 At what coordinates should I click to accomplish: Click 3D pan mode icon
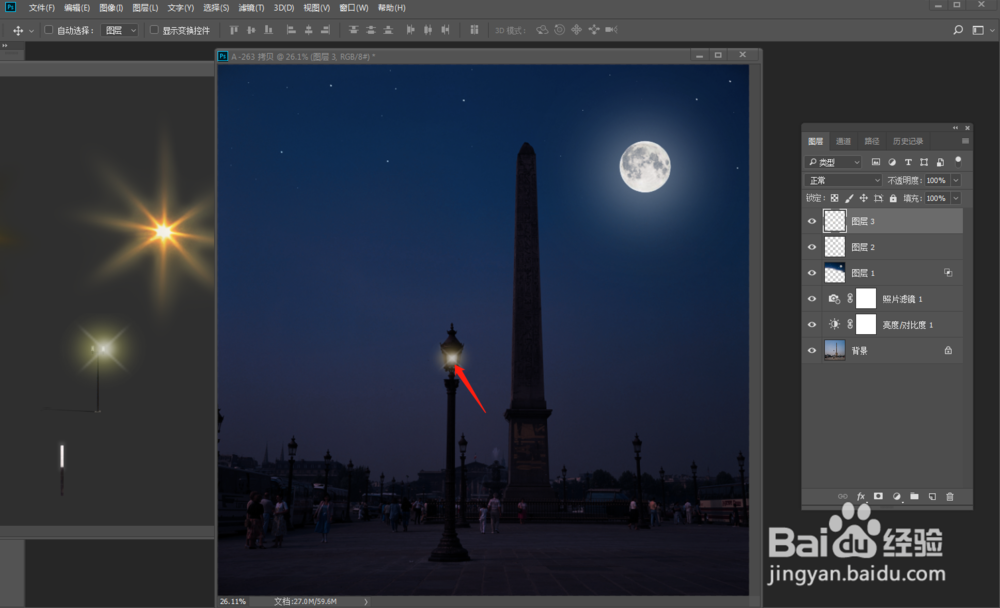[x=577, y=30]
